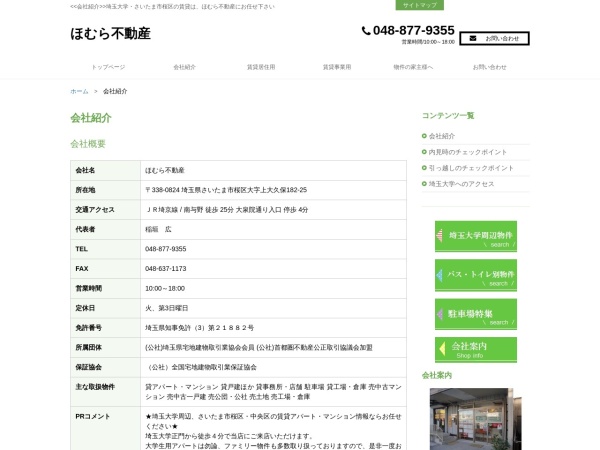Open 会社紹介 link in コンテンツ一覧 sidebar
The height and width of the screenshot is (450, 600).
coord(442,136)
